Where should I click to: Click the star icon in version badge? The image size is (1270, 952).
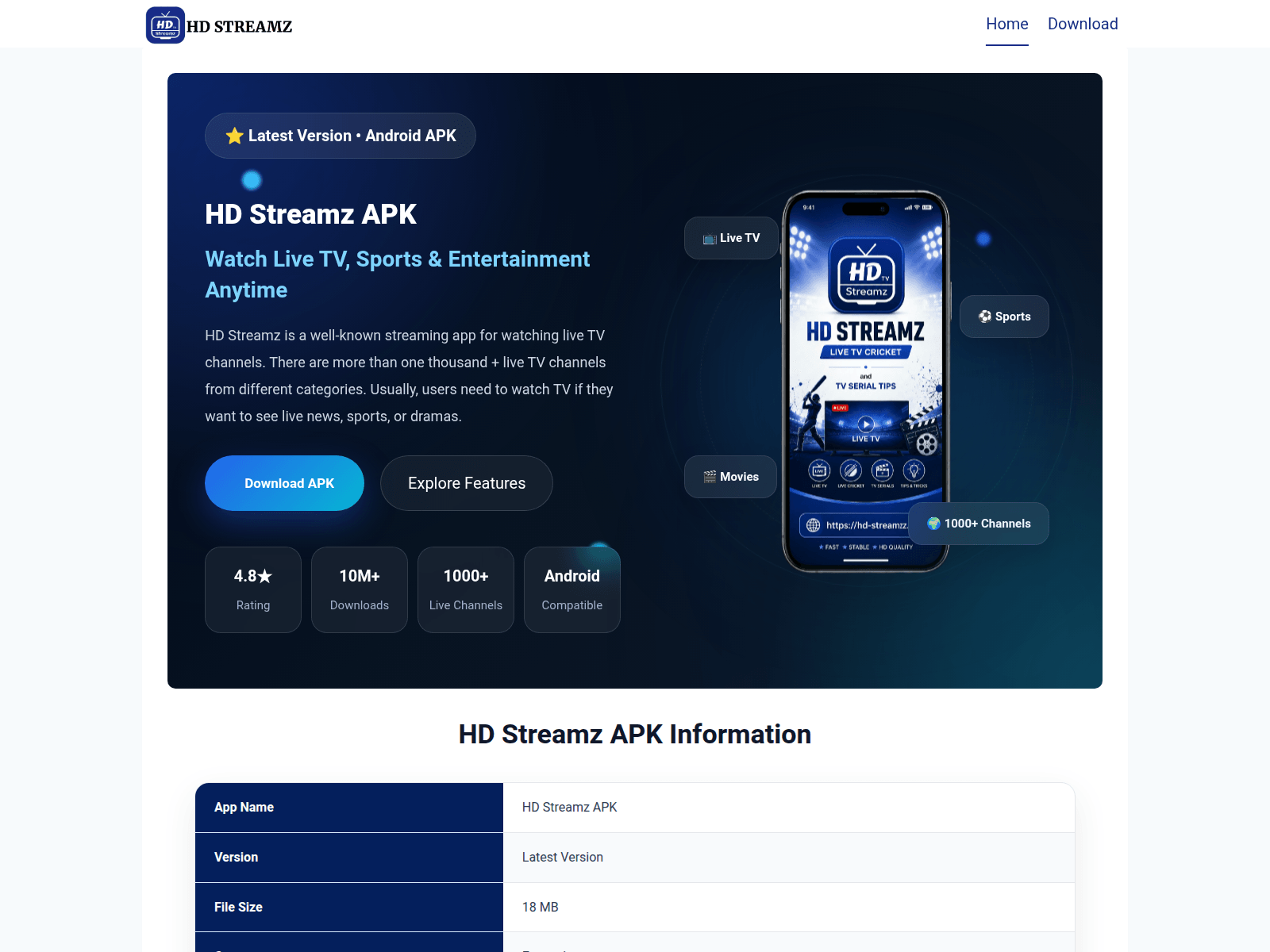234,136
